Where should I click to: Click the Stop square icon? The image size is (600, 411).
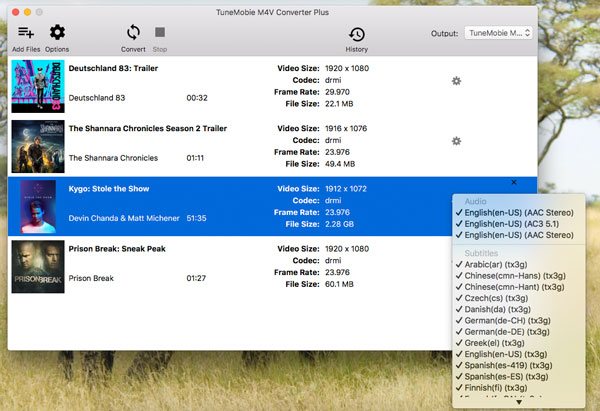(160, 32)
